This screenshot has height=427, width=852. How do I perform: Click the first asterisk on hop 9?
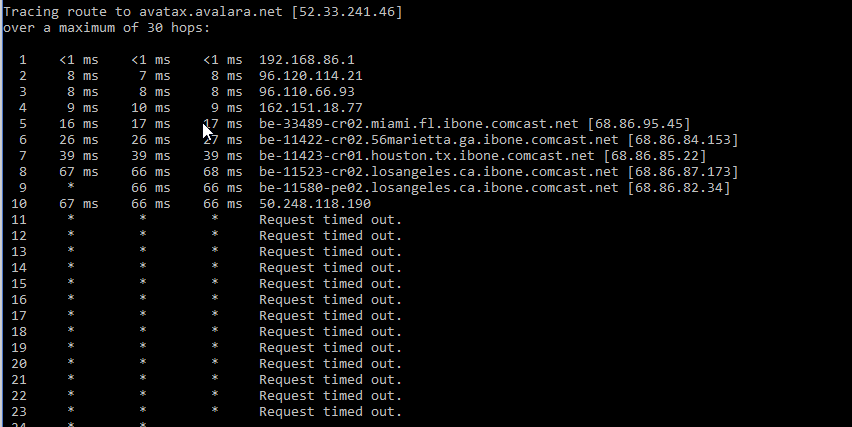[71, 186]
